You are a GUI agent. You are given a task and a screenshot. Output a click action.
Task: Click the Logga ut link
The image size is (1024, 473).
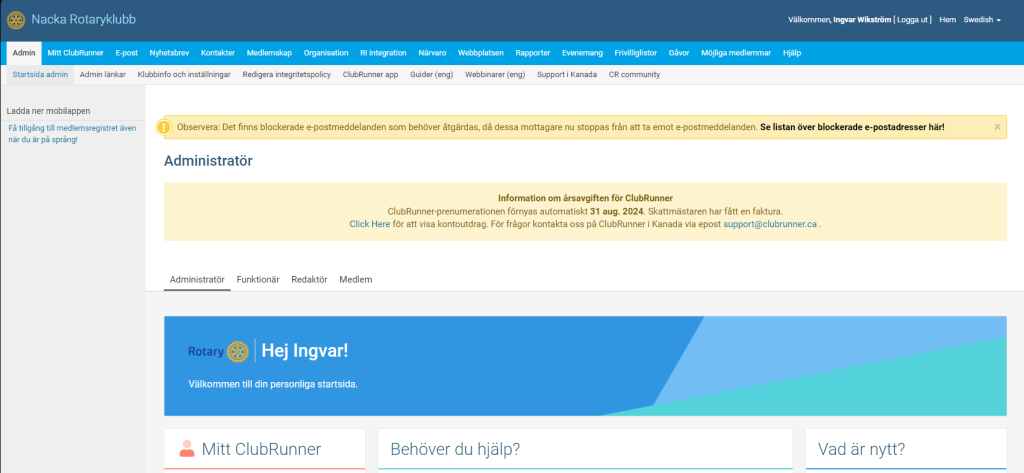pyautogui.click(x=913, y=20)
